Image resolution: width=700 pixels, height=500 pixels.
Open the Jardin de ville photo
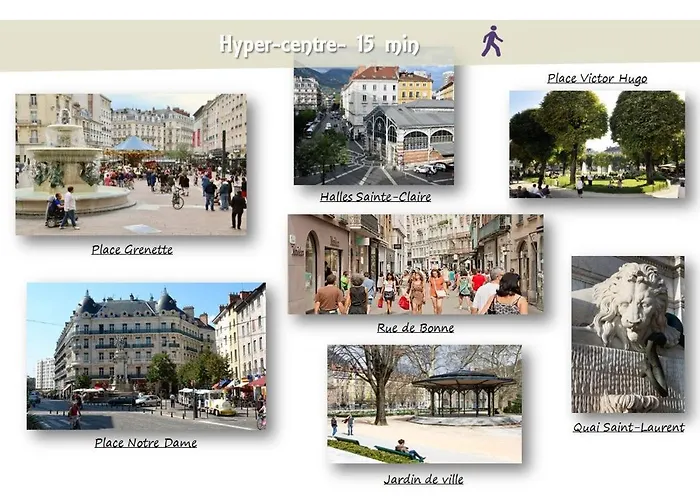[x=424, y=404]
